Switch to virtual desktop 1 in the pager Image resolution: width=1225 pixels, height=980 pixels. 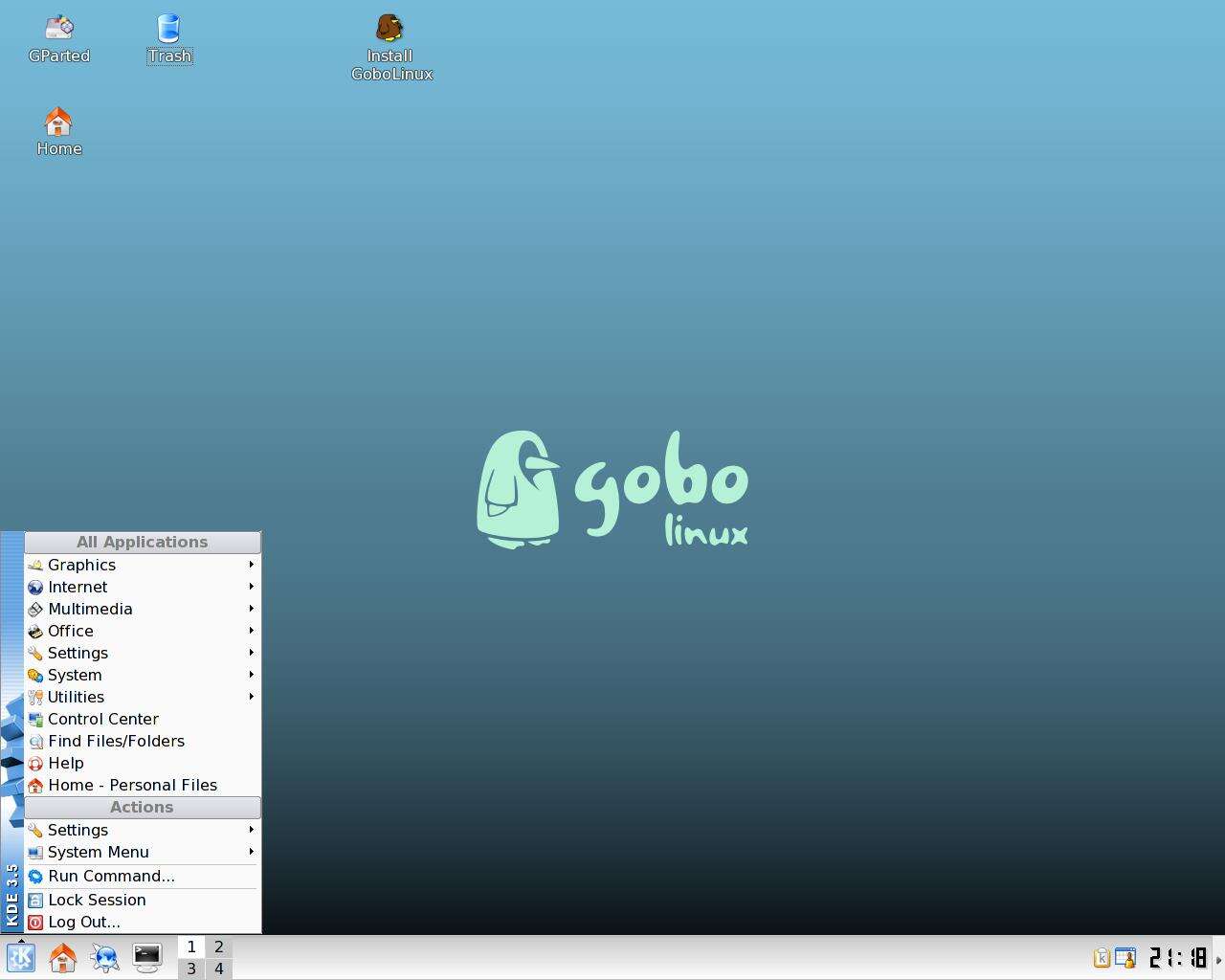tap(191, 947)
